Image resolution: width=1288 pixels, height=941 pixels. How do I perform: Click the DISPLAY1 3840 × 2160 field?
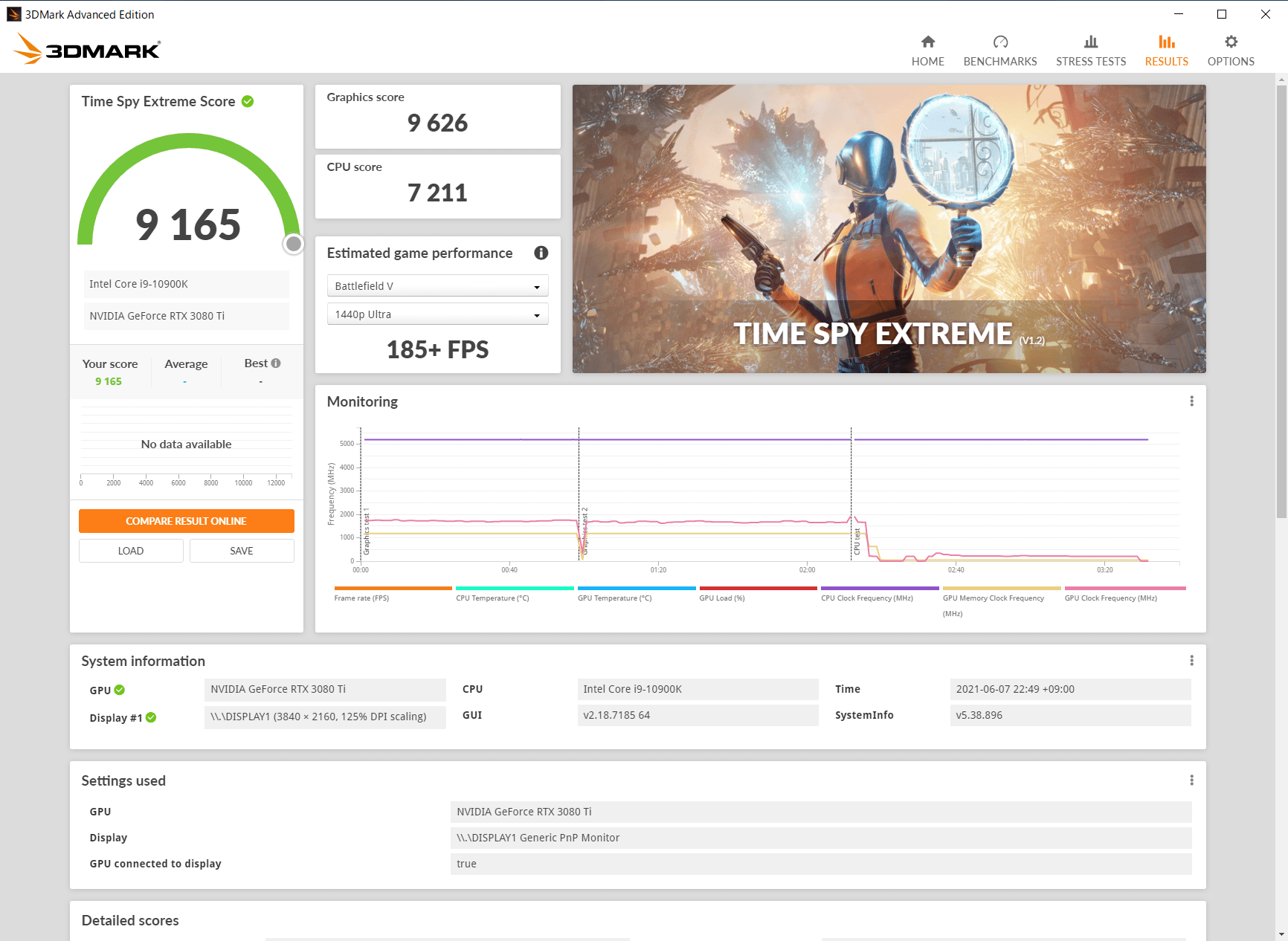(x=325, y=717)
